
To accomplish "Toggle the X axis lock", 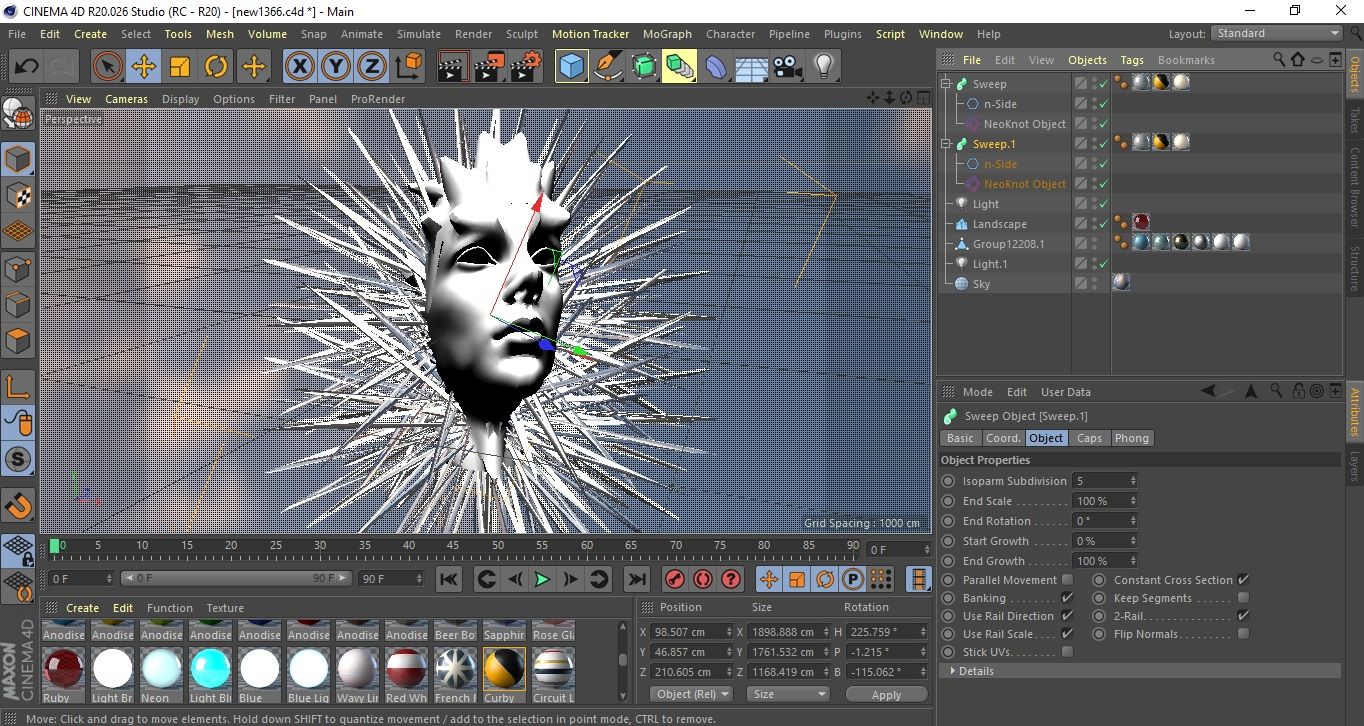I will point(299,67).
